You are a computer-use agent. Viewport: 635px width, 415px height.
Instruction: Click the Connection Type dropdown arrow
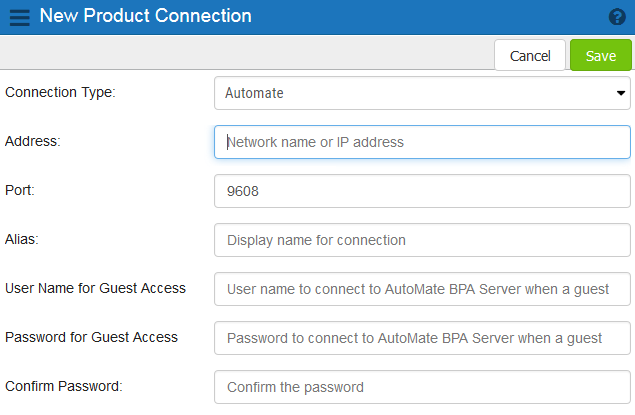point(620,93)
